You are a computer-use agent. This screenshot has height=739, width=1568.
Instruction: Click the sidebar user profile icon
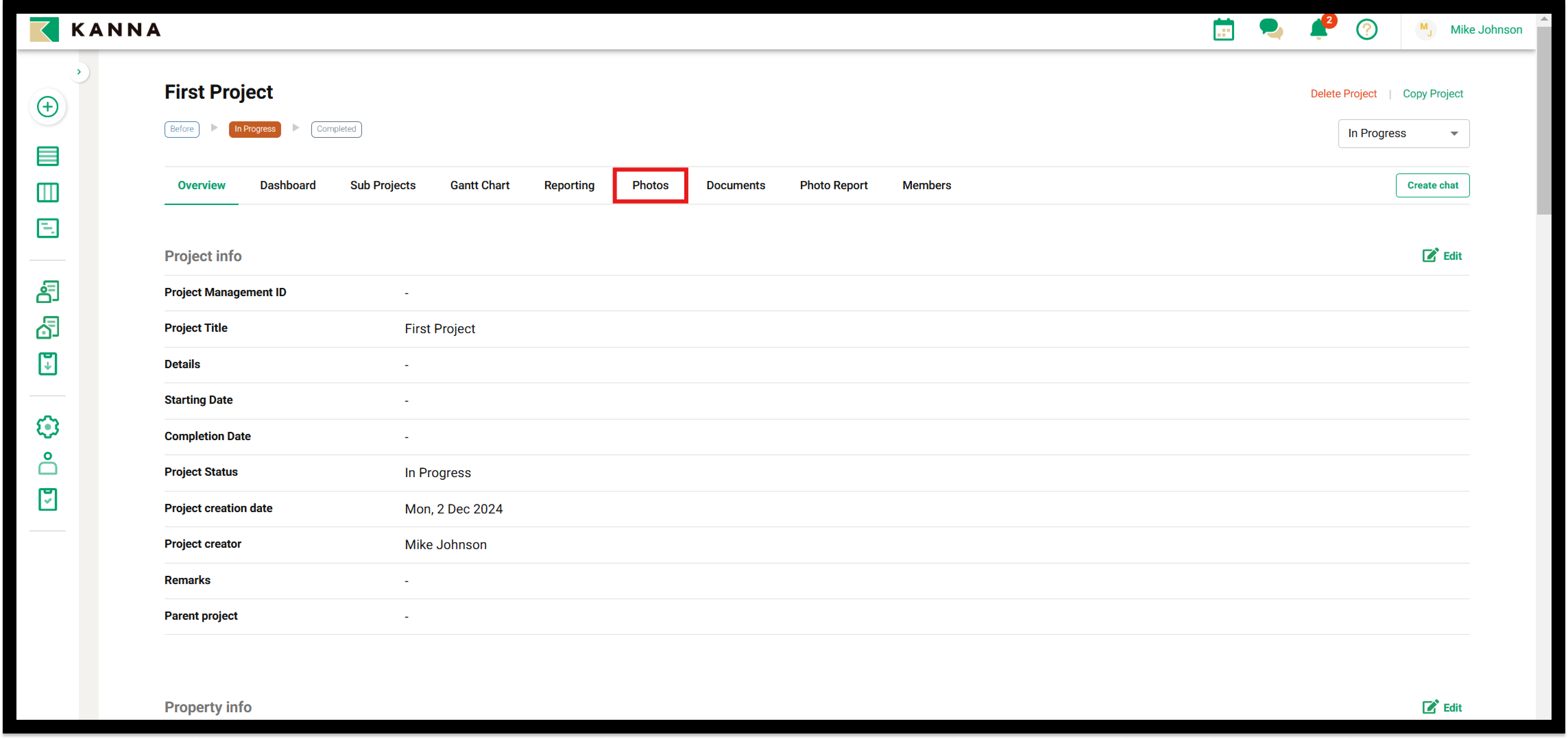[x=47, y=464]
